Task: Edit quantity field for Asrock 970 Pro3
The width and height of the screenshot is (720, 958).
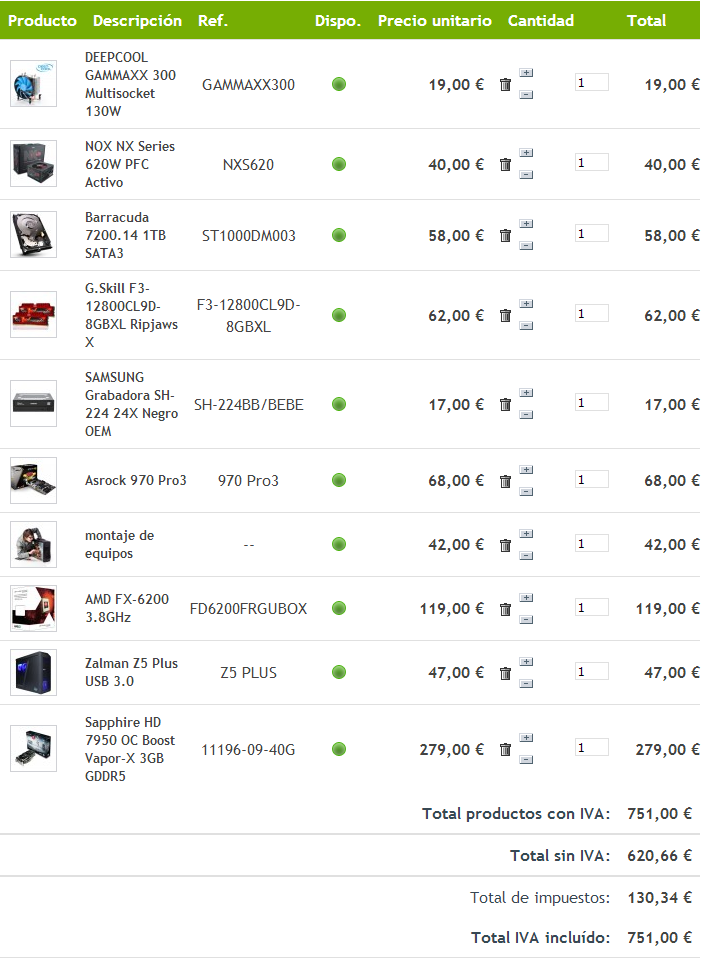Action: point(592,480)
